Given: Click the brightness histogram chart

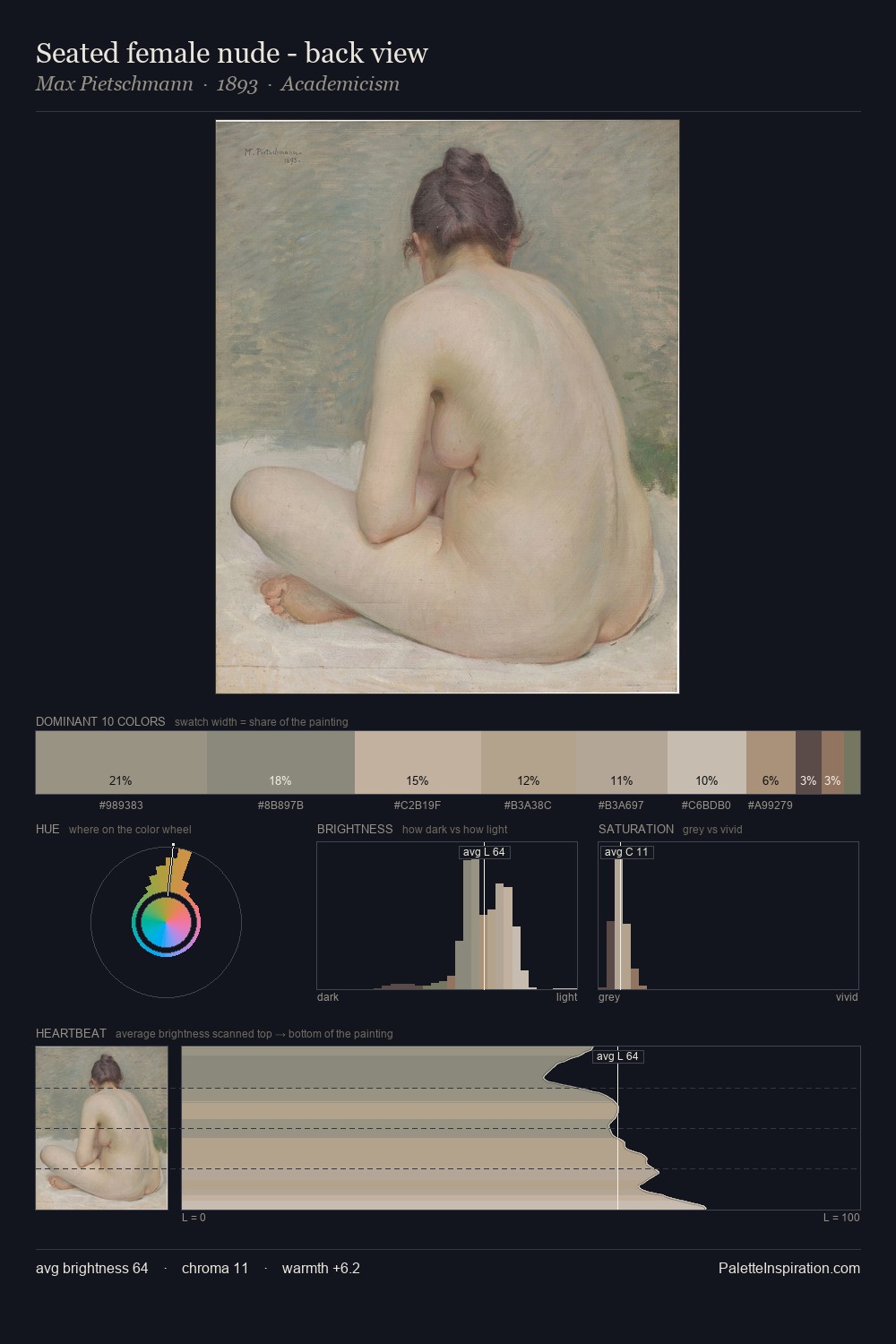Looking at the screenshot, I should tap(447, 916).
